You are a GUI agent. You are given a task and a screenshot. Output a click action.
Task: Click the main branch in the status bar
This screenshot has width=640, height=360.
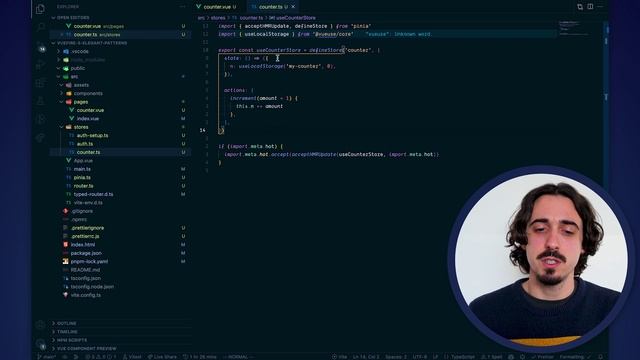click(47, 357)
